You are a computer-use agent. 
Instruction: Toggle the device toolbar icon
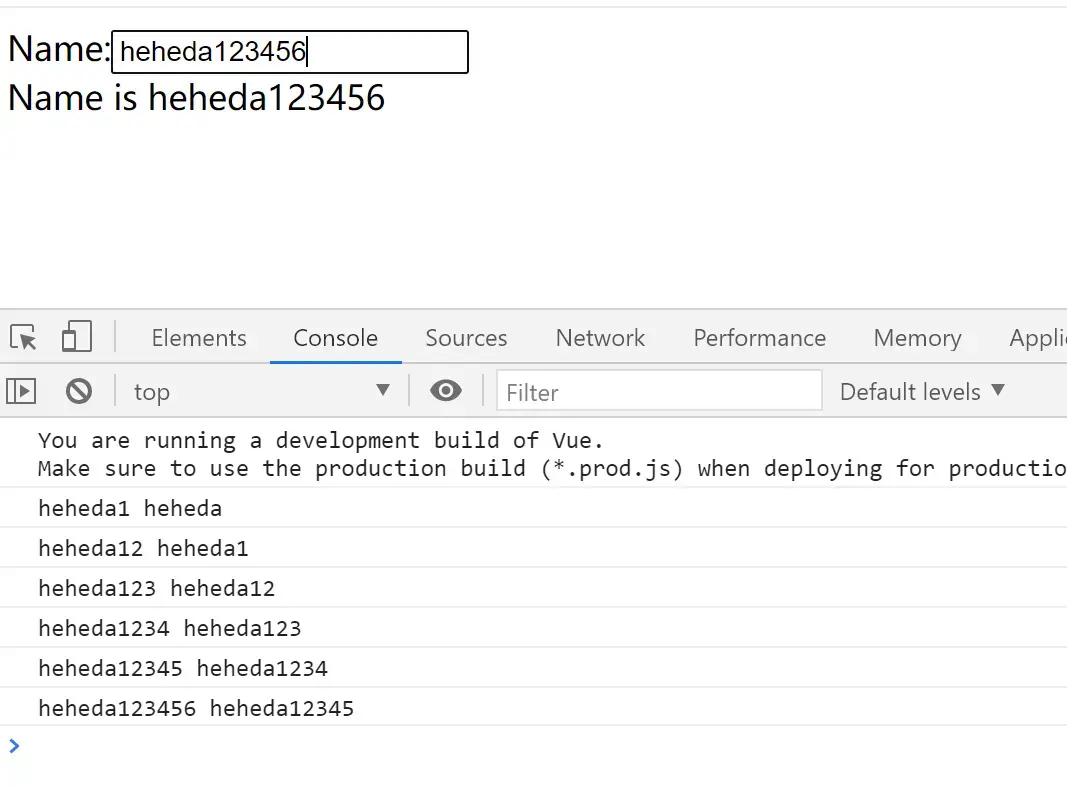click(x=76, y=337)
